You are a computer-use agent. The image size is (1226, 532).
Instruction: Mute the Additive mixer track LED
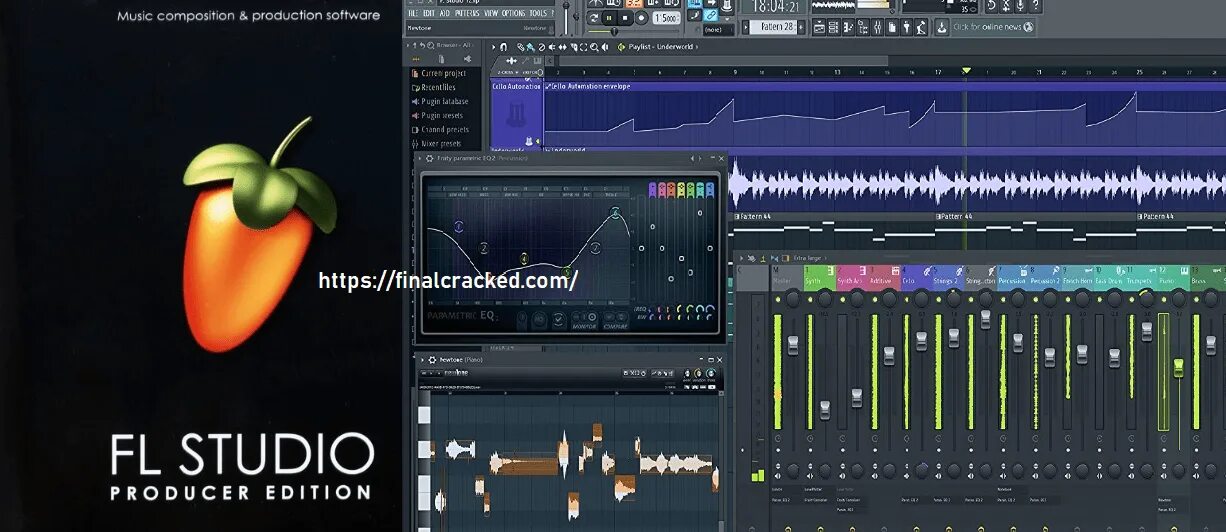click(x=875, y=299)
